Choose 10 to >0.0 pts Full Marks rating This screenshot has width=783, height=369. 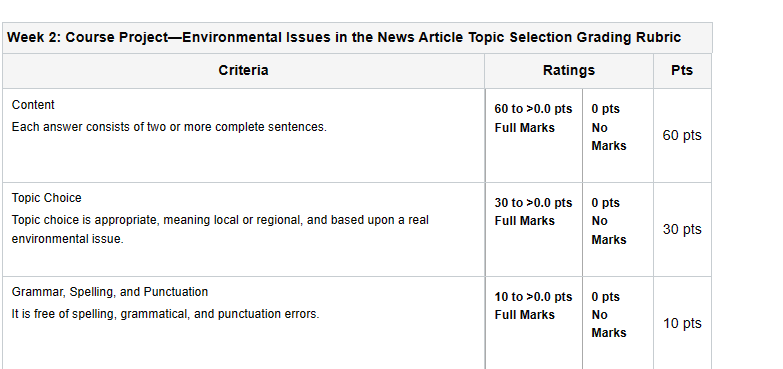pos(533,306)
